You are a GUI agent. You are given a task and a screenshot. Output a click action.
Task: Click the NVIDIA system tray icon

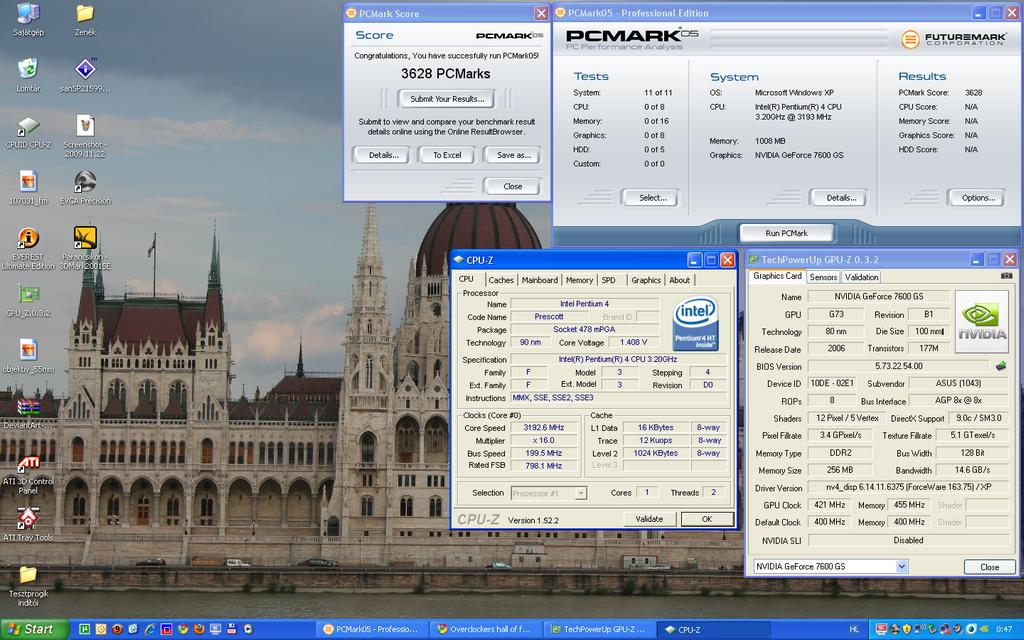tap(984, 628)
